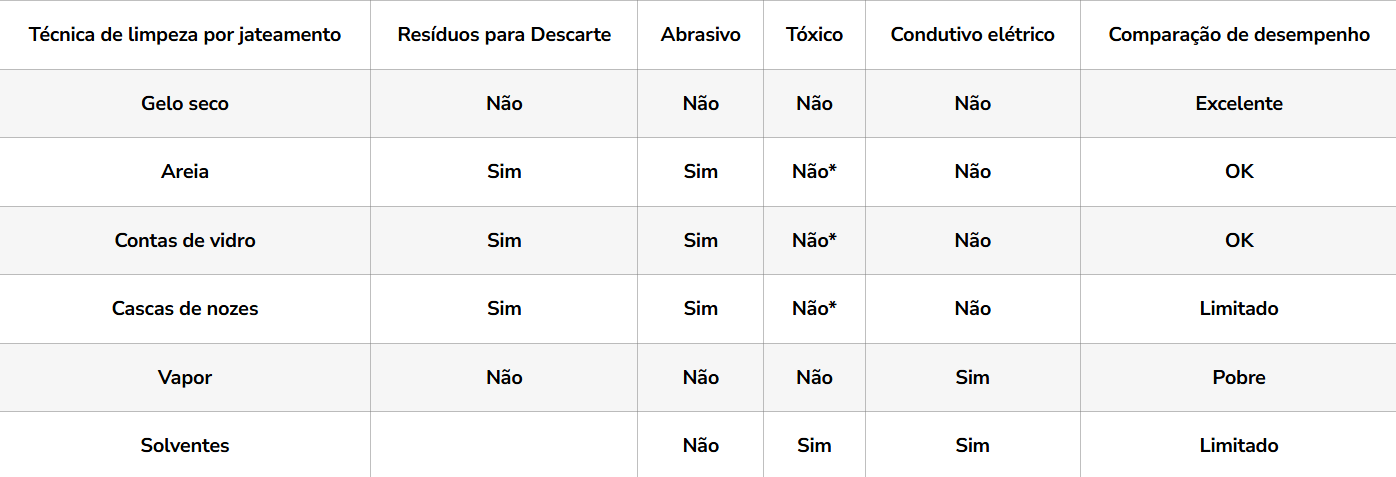Click 'Não*' toxic cell in Areia row
This screenshot has width=1396, height=477.
[815, 172]
